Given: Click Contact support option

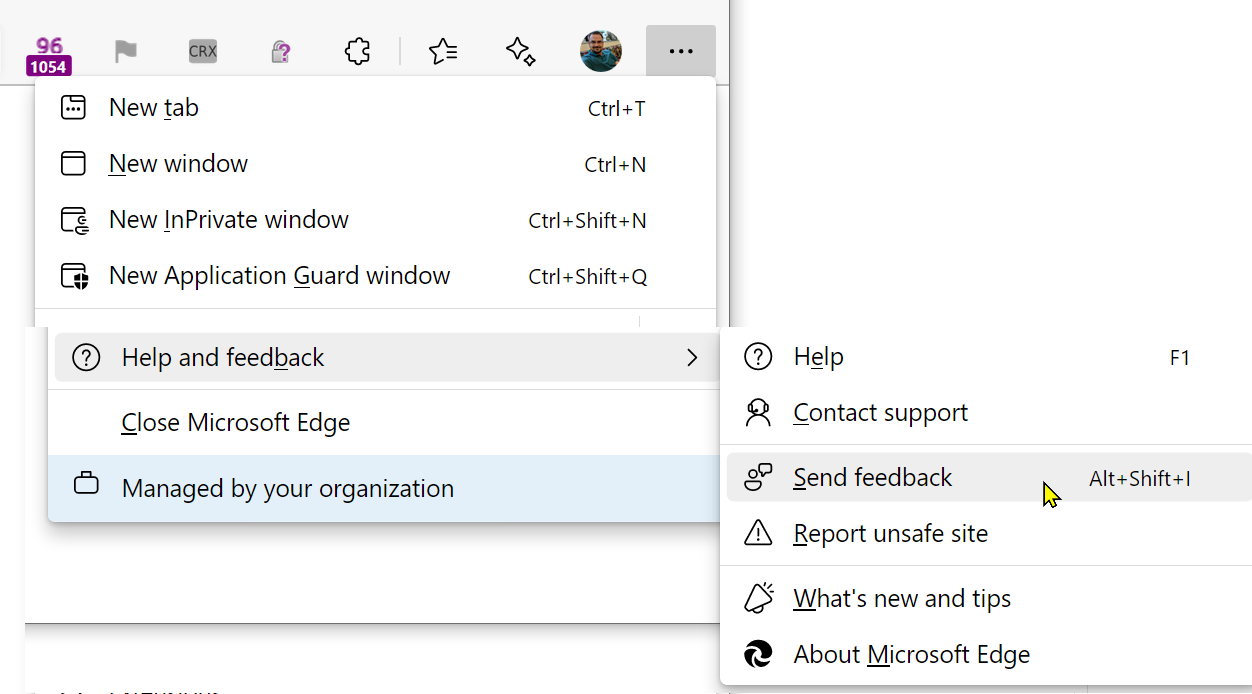Looking at the screenshot, I should (x=880, y=413).
